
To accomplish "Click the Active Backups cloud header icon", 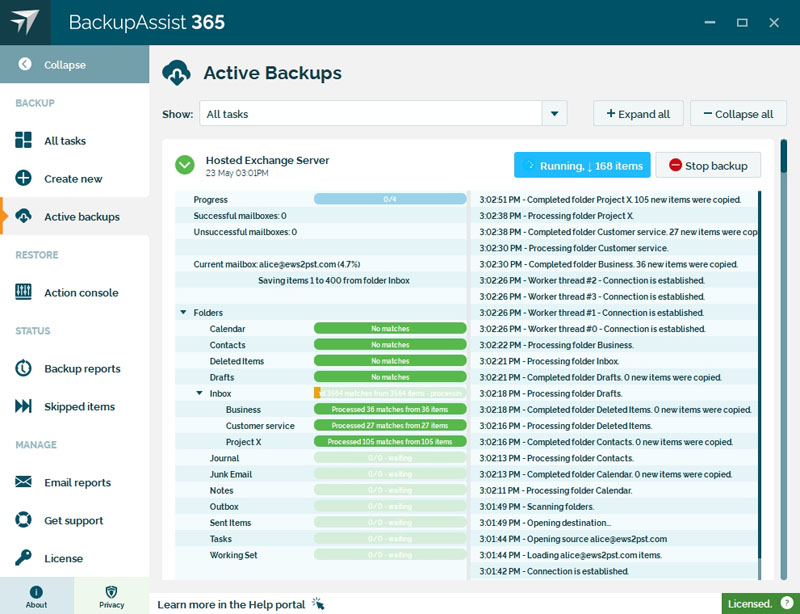I will (177, 72).
